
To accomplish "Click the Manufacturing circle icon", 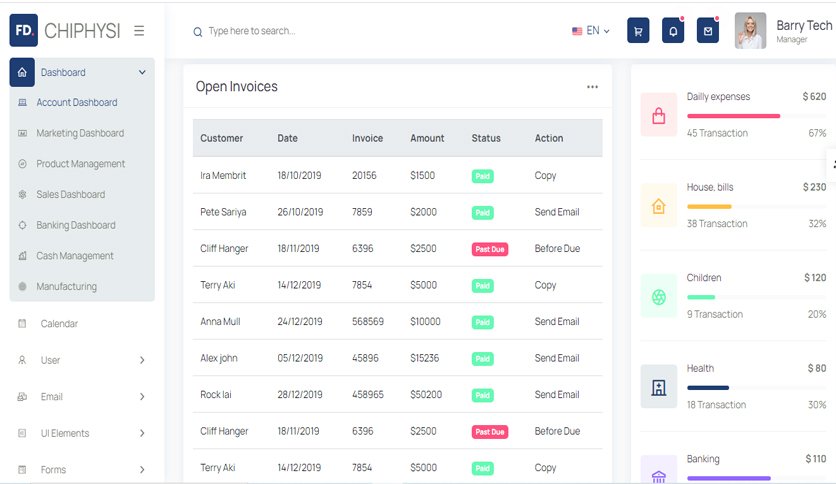I will [22, 286].
